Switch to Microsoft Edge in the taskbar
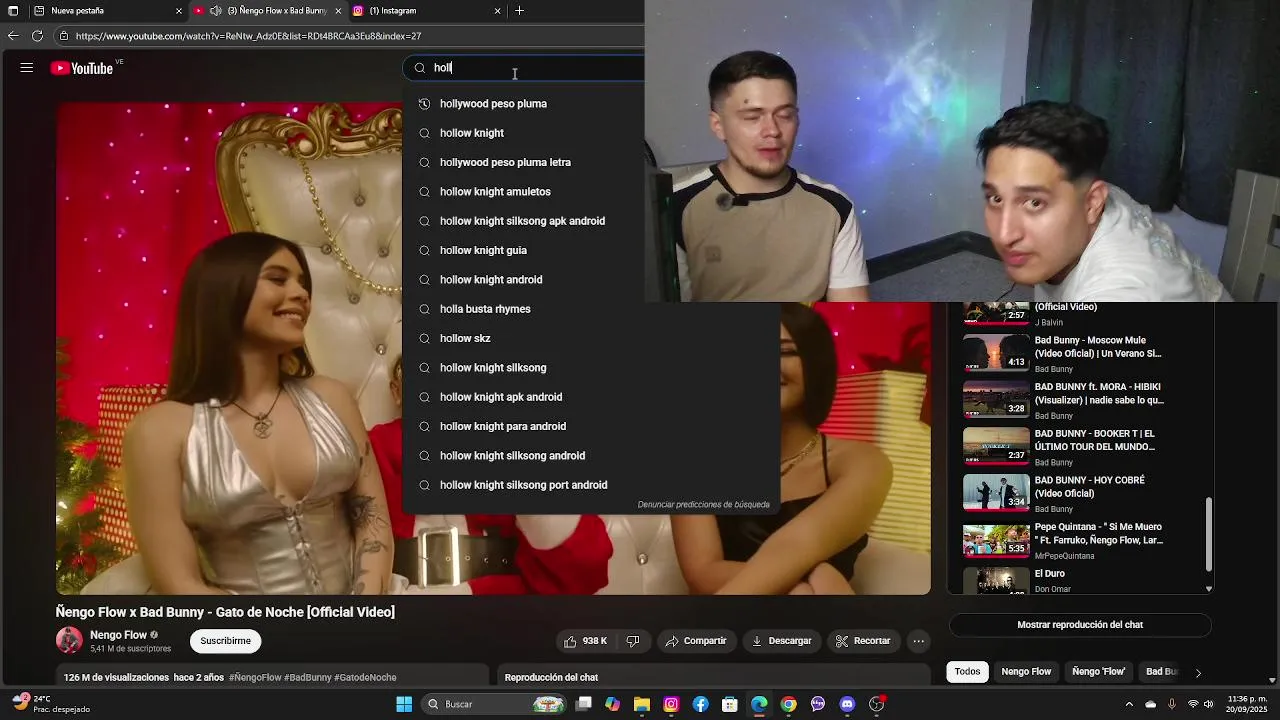The width and height of the screenshot is (1280, 720). click(x=759, y=704)
